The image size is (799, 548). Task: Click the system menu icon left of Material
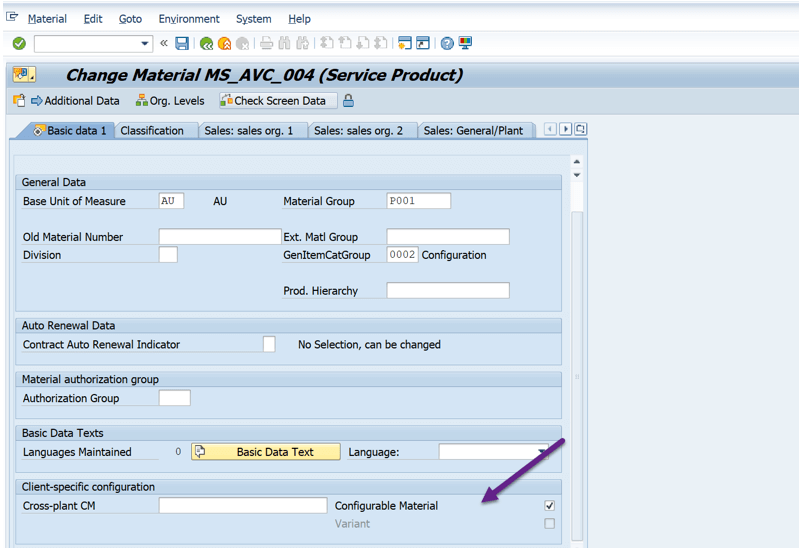(x=12, y=17)
